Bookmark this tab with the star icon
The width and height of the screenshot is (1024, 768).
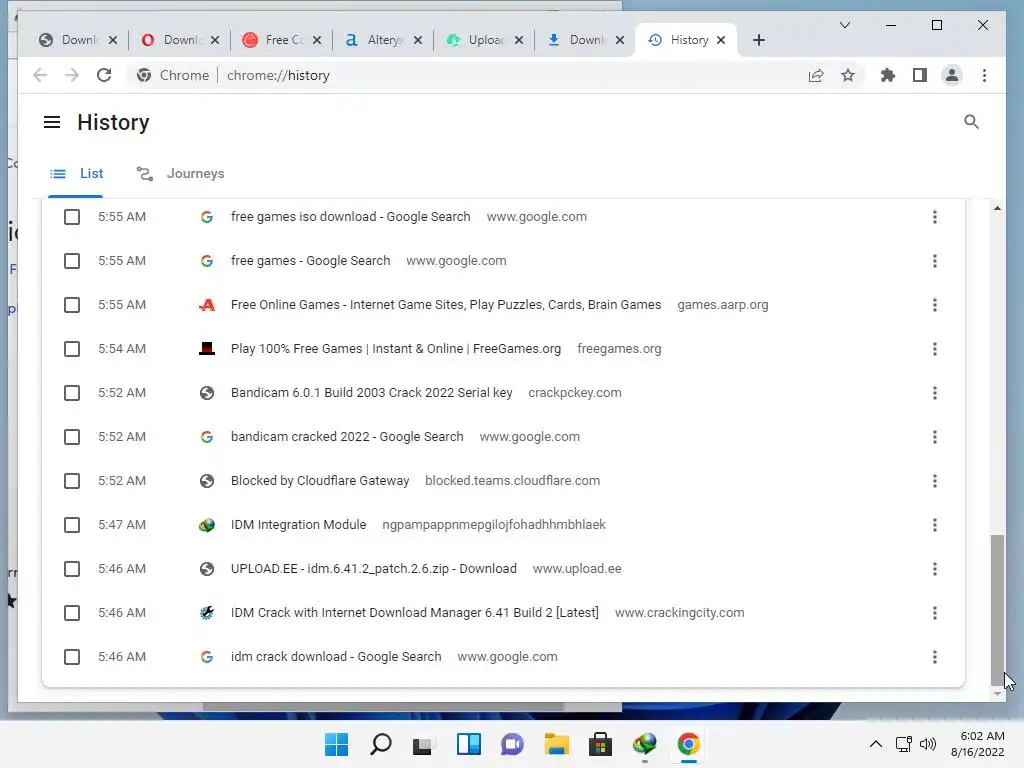click(848, 75)
